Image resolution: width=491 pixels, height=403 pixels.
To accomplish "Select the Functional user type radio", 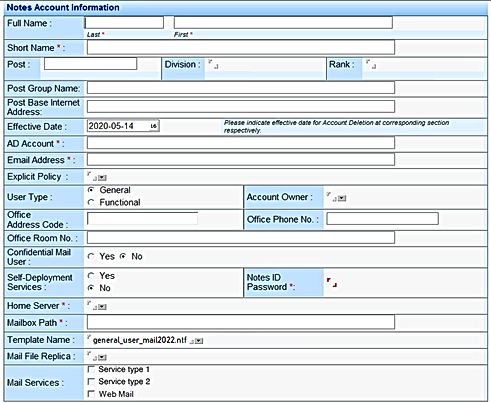I will tap(91, 202).
